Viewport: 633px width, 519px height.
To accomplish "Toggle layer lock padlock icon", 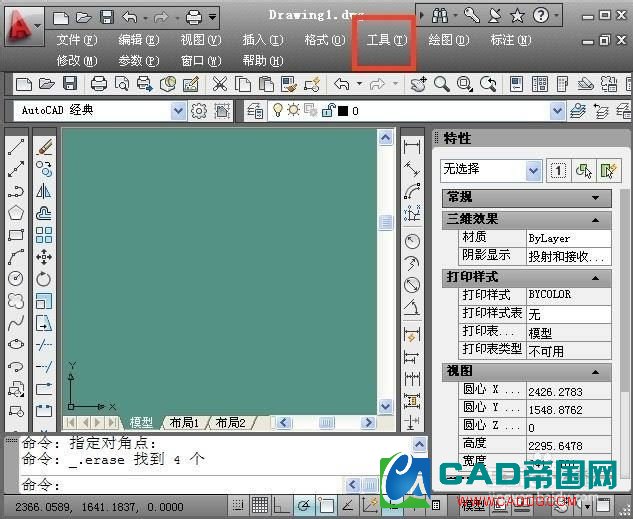I will click(x=328, y=110).
